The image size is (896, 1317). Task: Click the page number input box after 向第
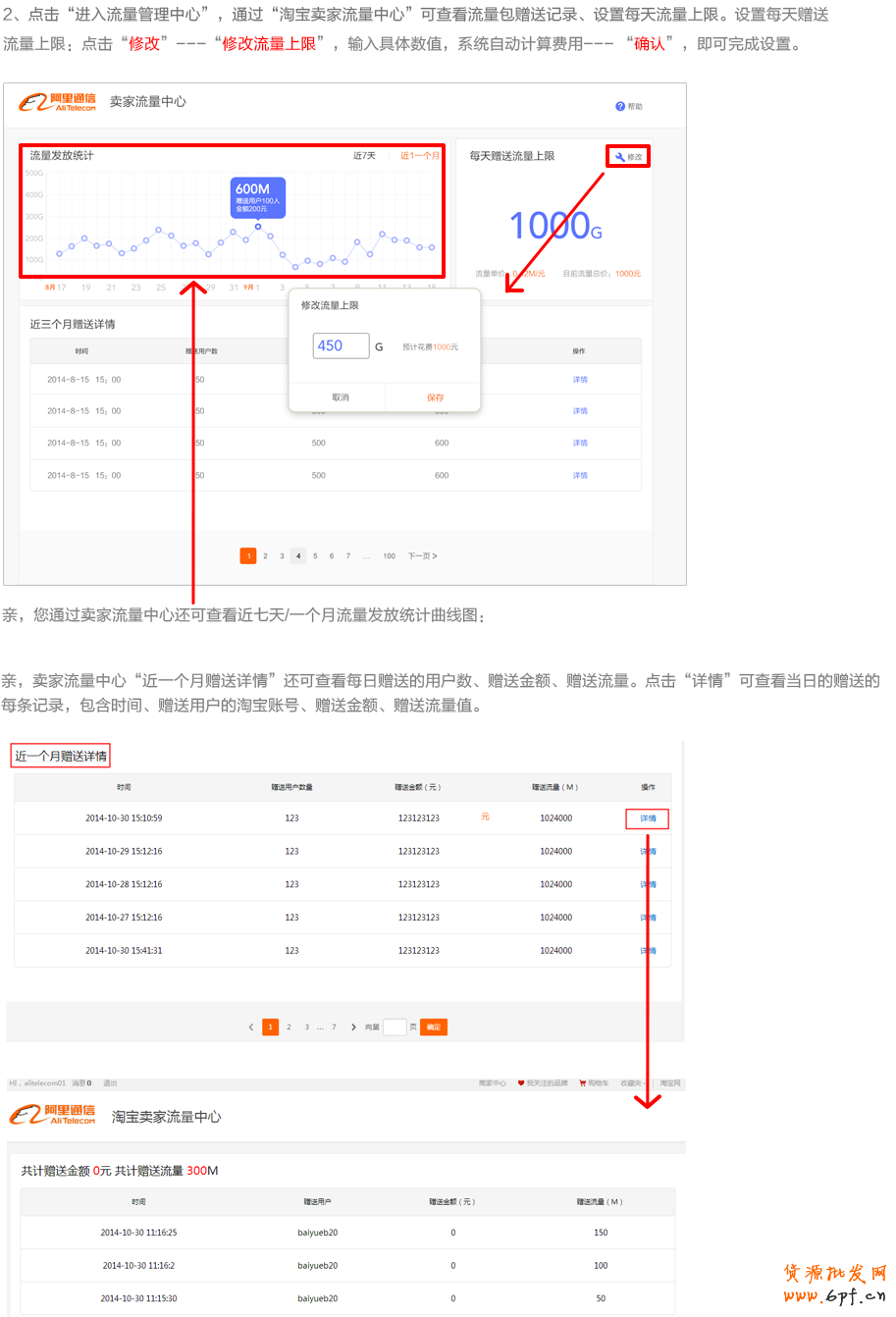[x=395, y=1027]
